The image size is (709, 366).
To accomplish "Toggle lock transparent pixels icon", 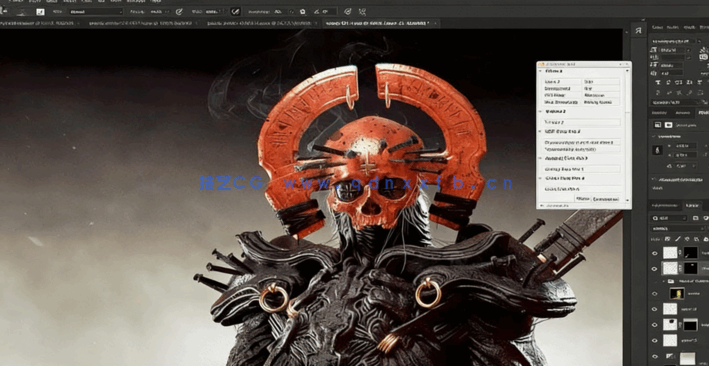I will tap(668, 239).
